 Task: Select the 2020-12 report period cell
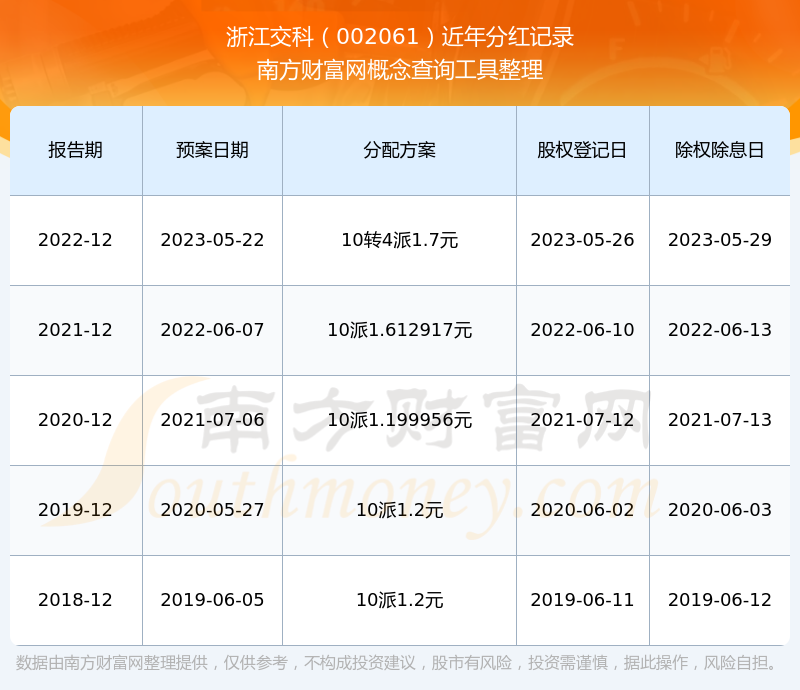coord(76,420)
